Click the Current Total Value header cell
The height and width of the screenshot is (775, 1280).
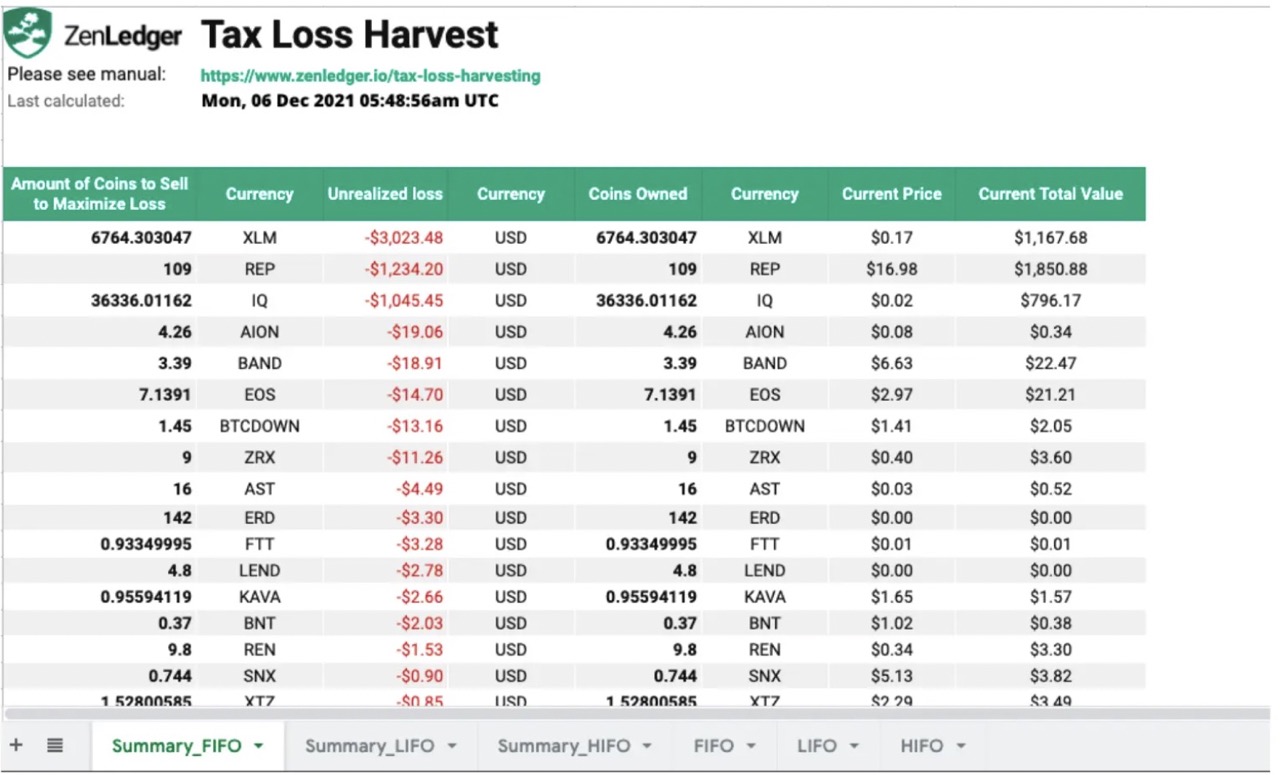click(x=1051, y=194)
